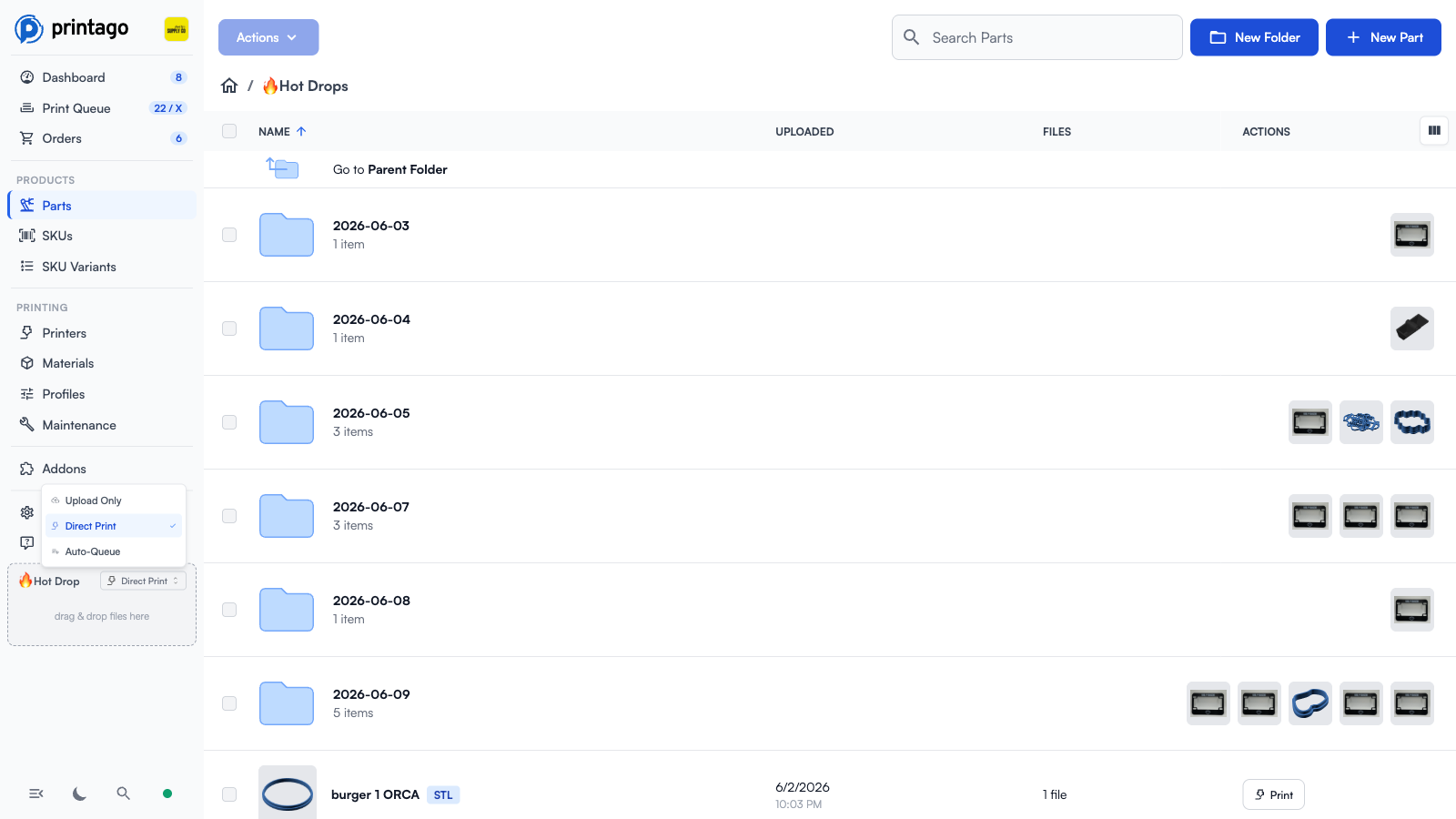Open the feedback message icon in sidebar
The height and width of the screenshot is (819, 1456).
coord(27,542)
